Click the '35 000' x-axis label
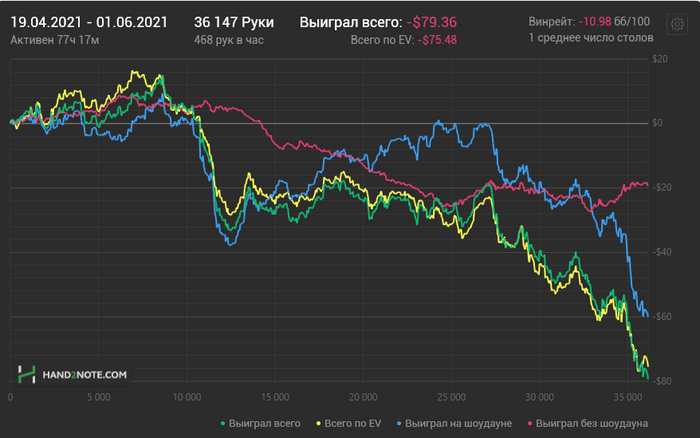Image resolution: width=700 pixels, height=438 pixels. 627,397
